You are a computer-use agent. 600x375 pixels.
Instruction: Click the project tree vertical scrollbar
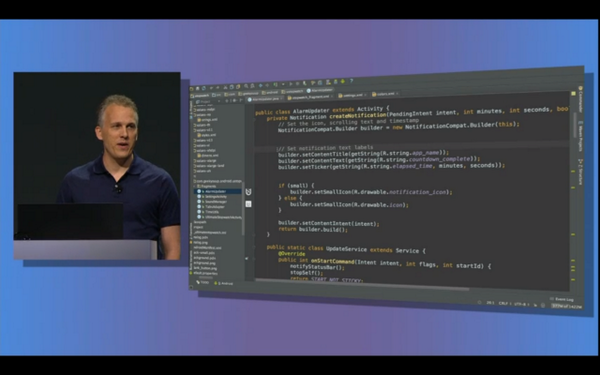pos(243,209)
